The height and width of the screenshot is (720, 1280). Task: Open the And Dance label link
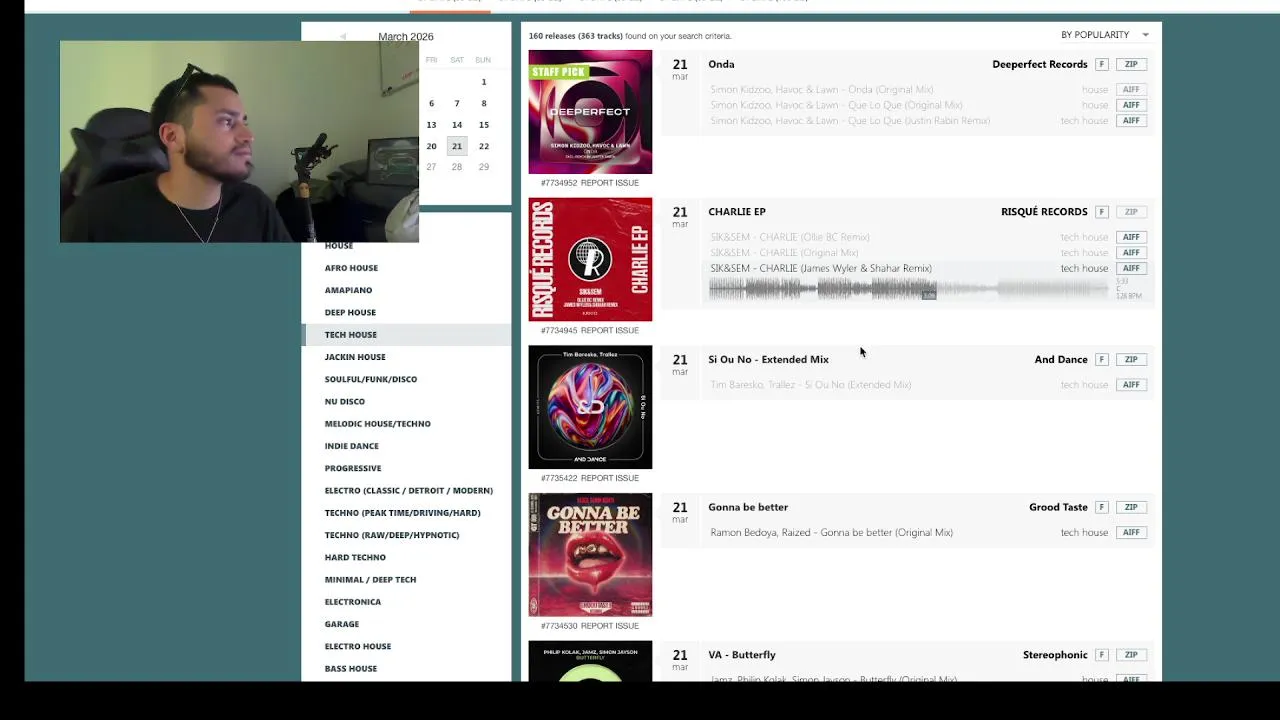click(x=1061, y=360)
